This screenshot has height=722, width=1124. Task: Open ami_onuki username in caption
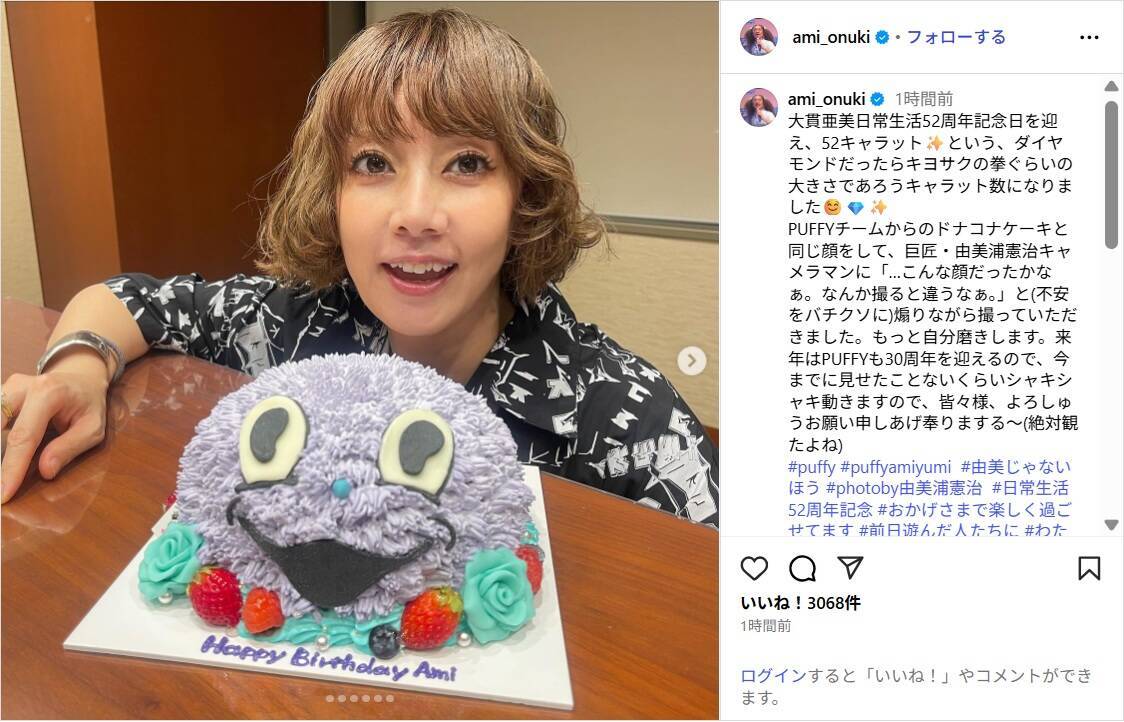click(x=827, y=99)
